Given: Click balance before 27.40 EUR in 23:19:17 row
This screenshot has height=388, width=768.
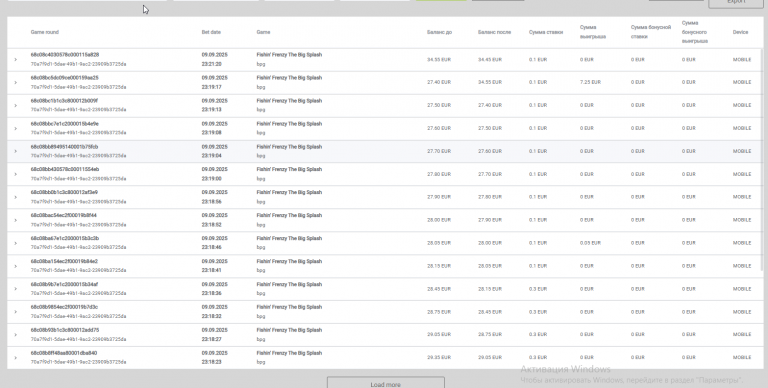Looking at the screenshot, I should pyautogui.click(x=438, y=82).
